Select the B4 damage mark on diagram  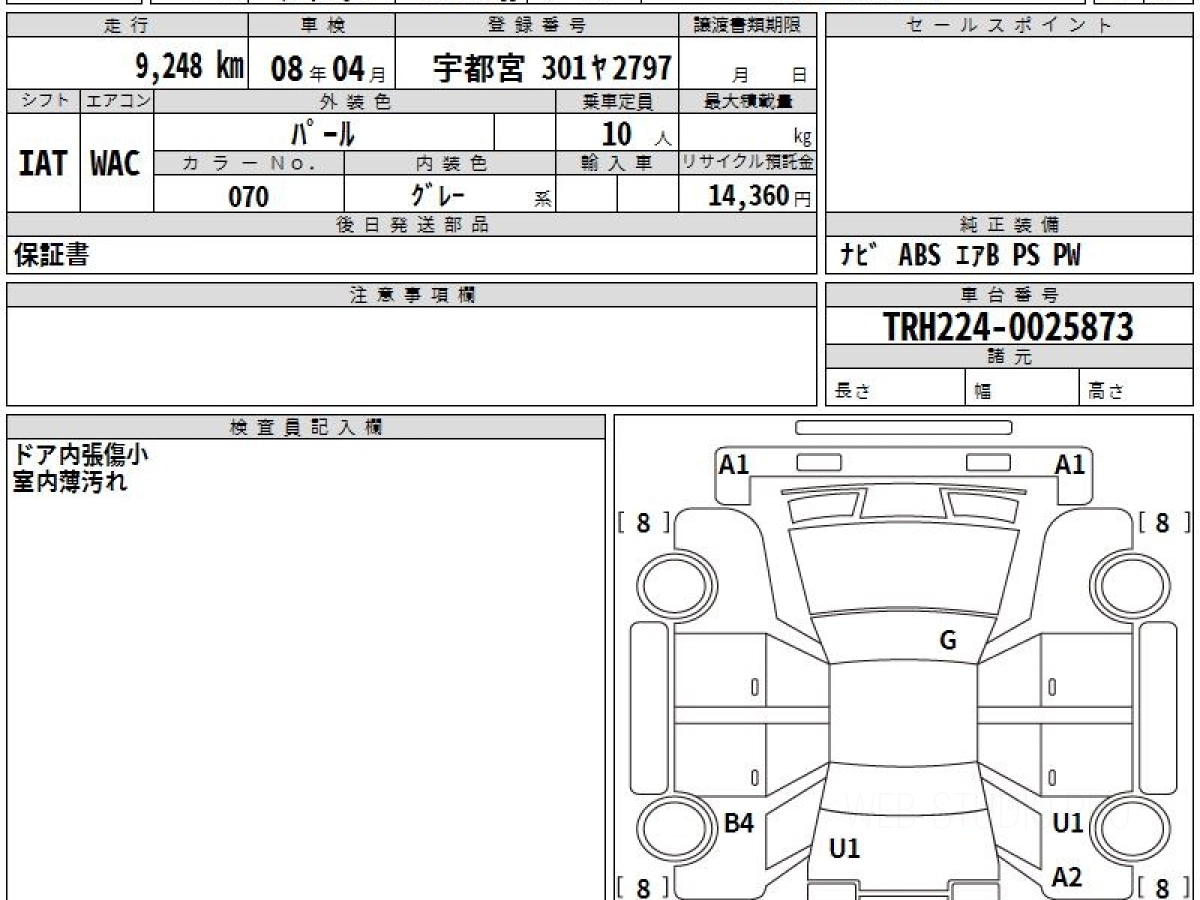[x=738, y=823]
